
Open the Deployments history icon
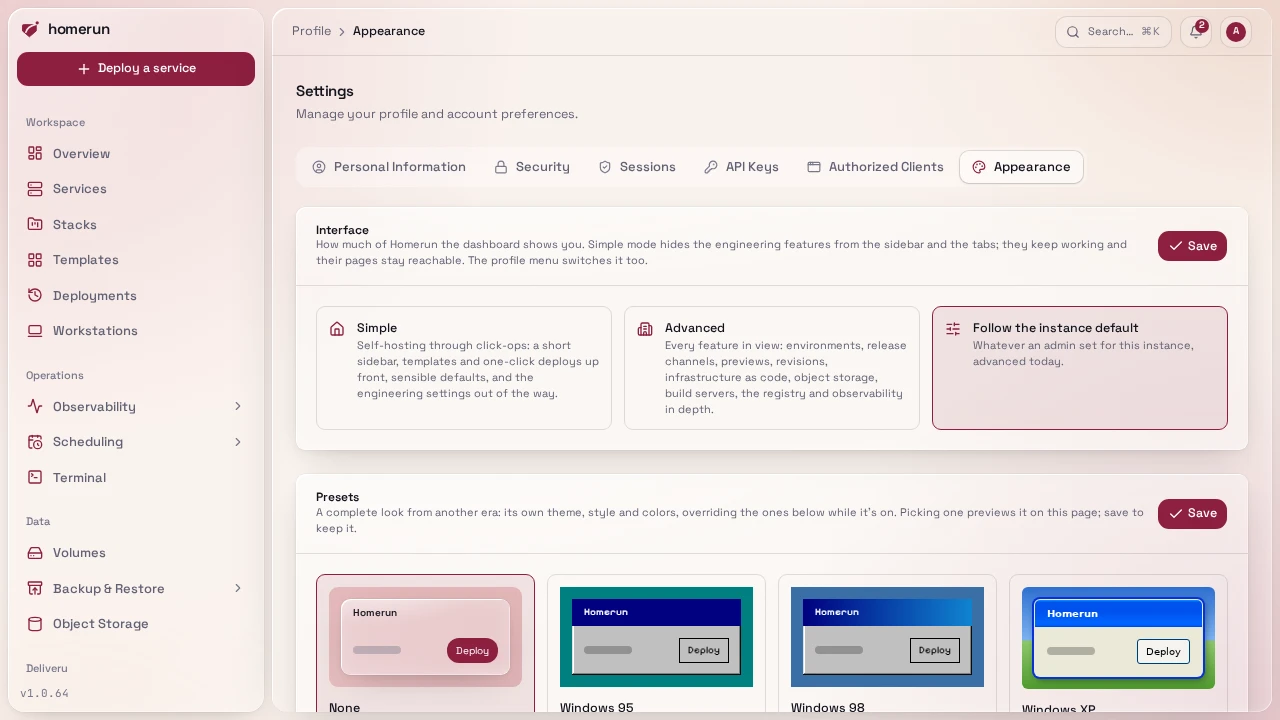[35, 295]
